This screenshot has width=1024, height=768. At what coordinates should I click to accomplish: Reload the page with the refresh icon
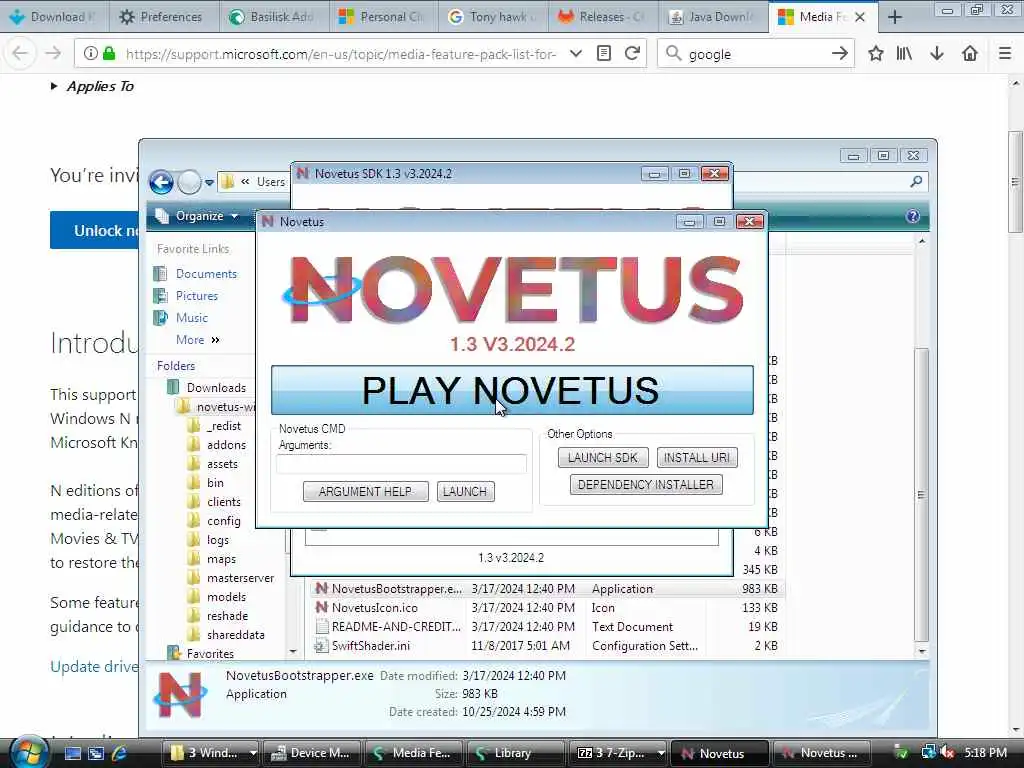[x=632, y=54]
